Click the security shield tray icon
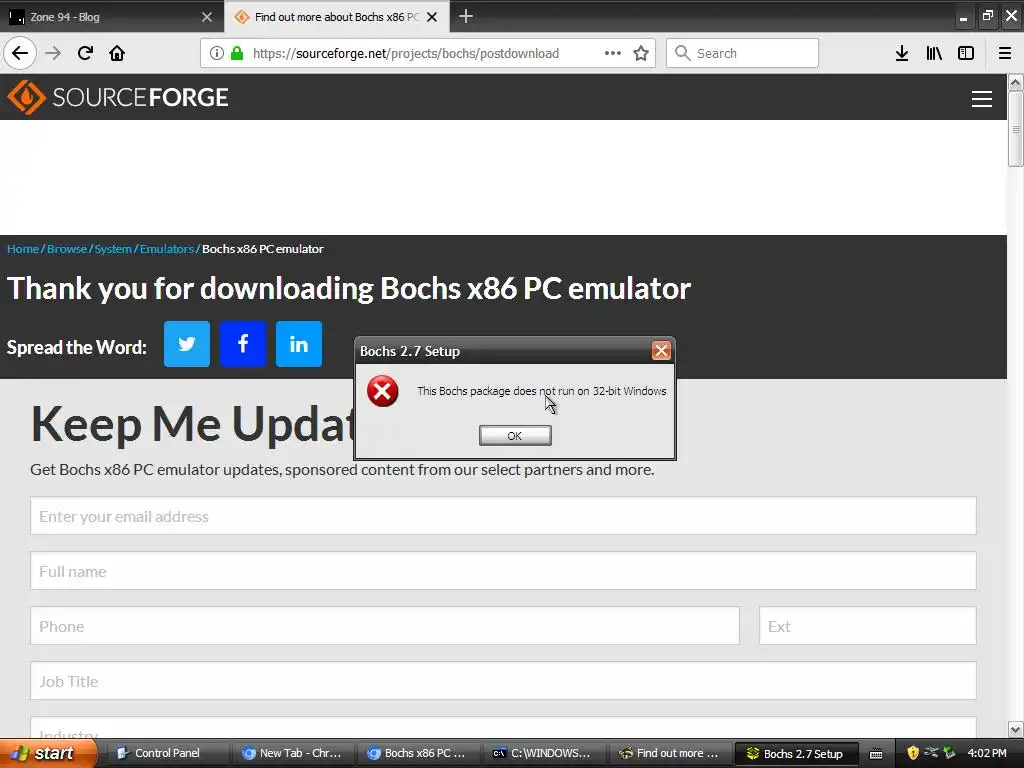The height and width of the screenshot is (768, 1024). [913, 753]
